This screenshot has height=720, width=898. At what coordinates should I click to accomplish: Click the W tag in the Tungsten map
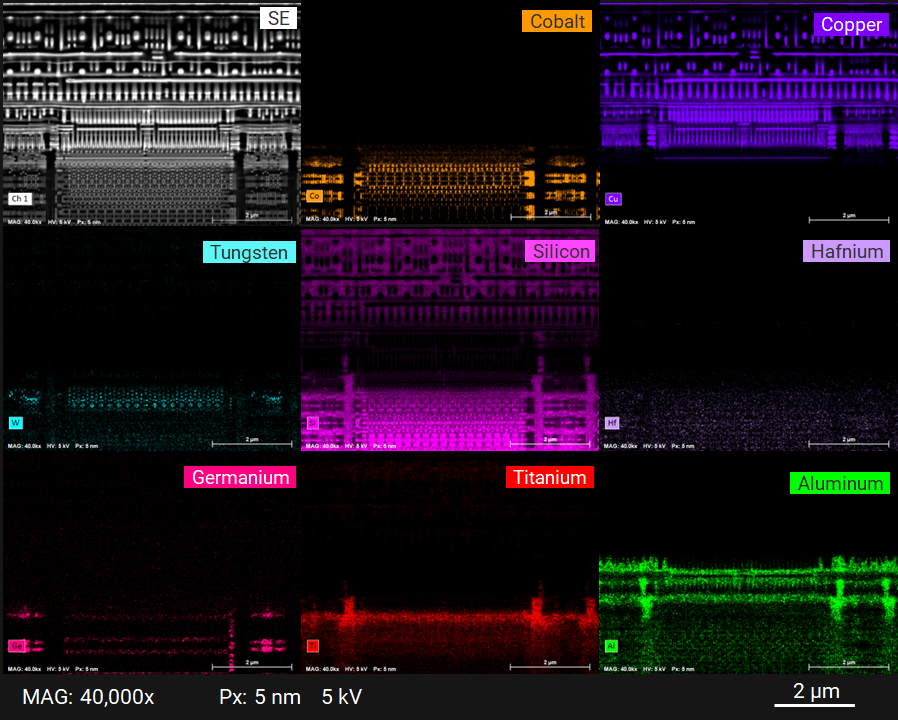pyautogui.click(x=15, y=423)
